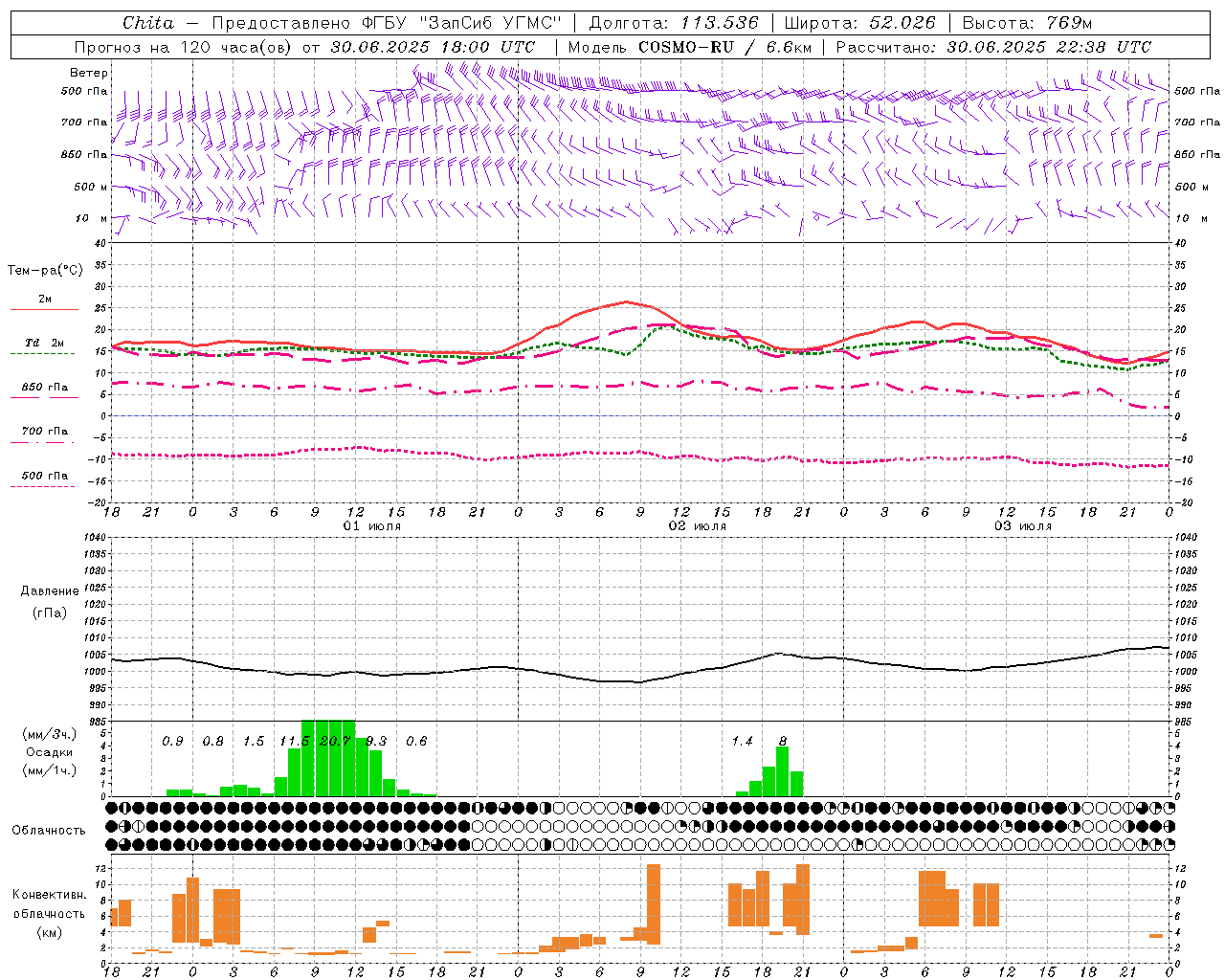Click "Модель COSMO-RU / 6.6км" text
Screen dimensions: 1225x980
(x=689, y=47)
